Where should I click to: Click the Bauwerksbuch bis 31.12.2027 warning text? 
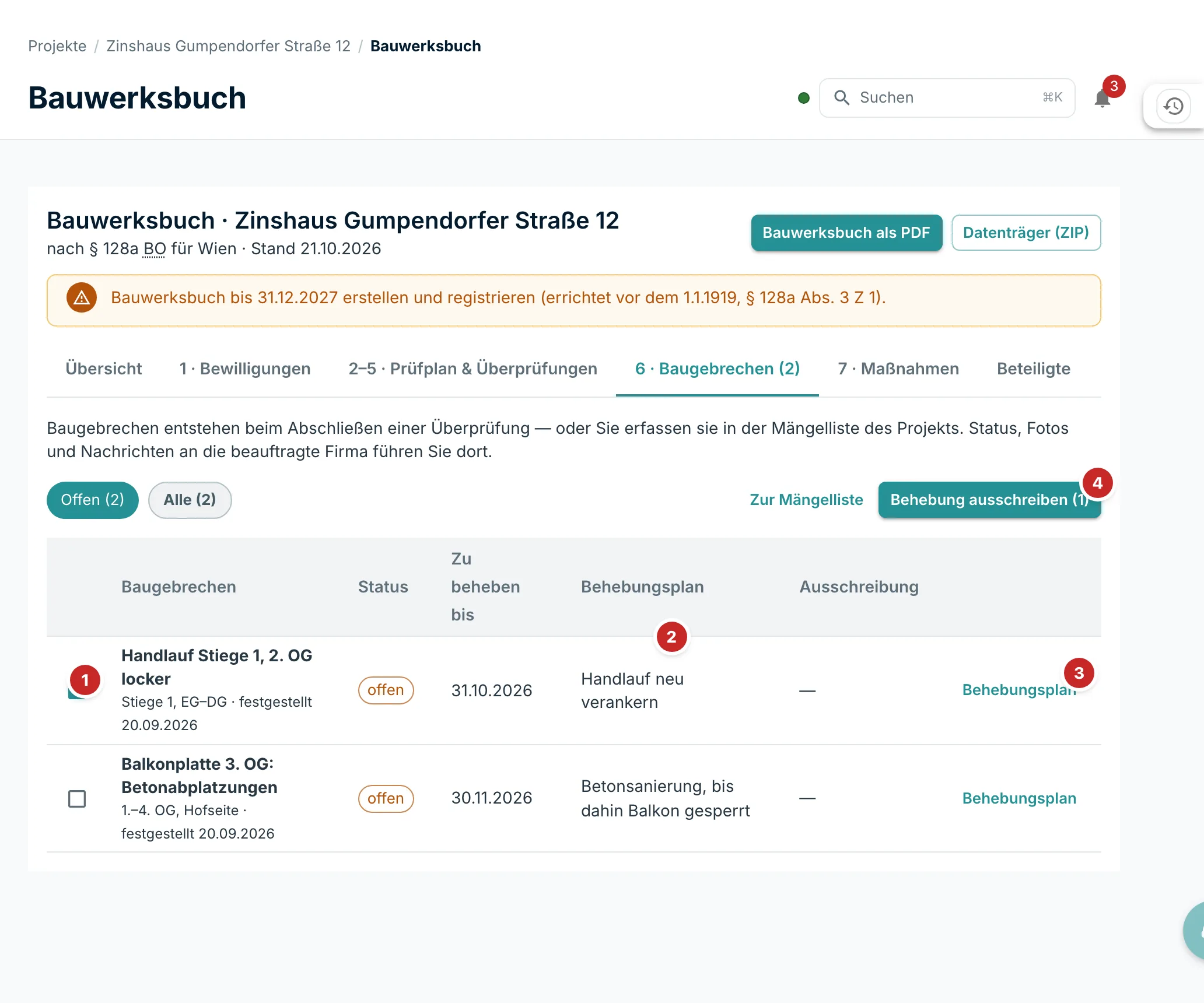click(x=498, y=297)
